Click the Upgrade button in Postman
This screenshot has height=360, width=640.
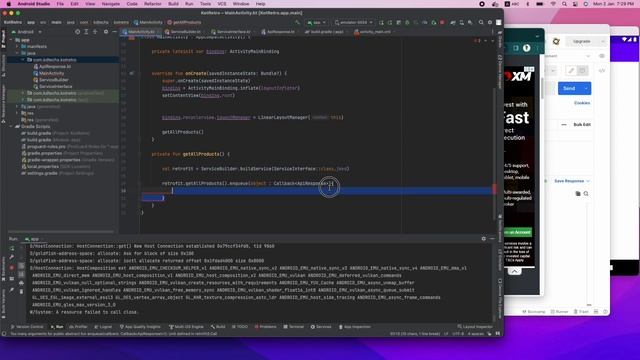click(x=582, y=42)
